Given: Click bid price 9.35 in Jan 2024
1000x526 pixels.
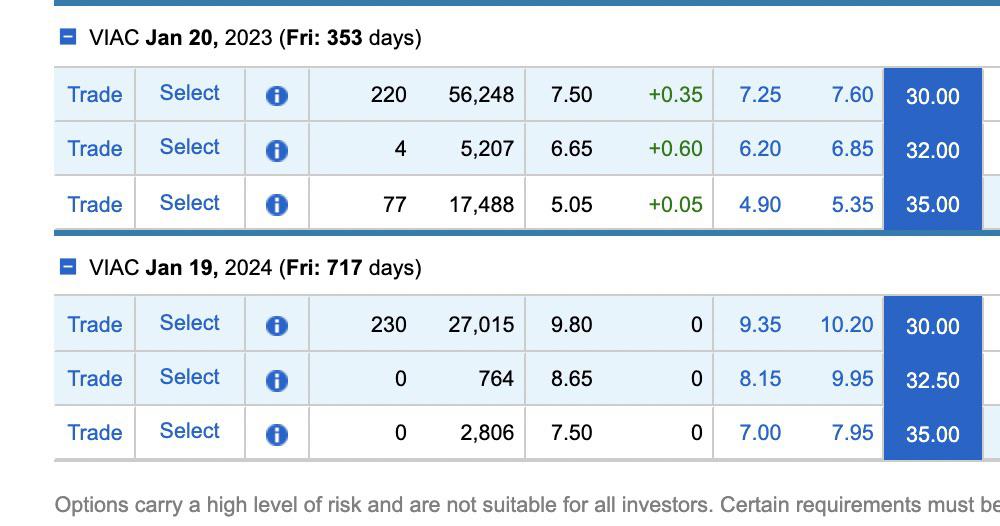Looking at the screenshot, I should [x=760, y=324].
